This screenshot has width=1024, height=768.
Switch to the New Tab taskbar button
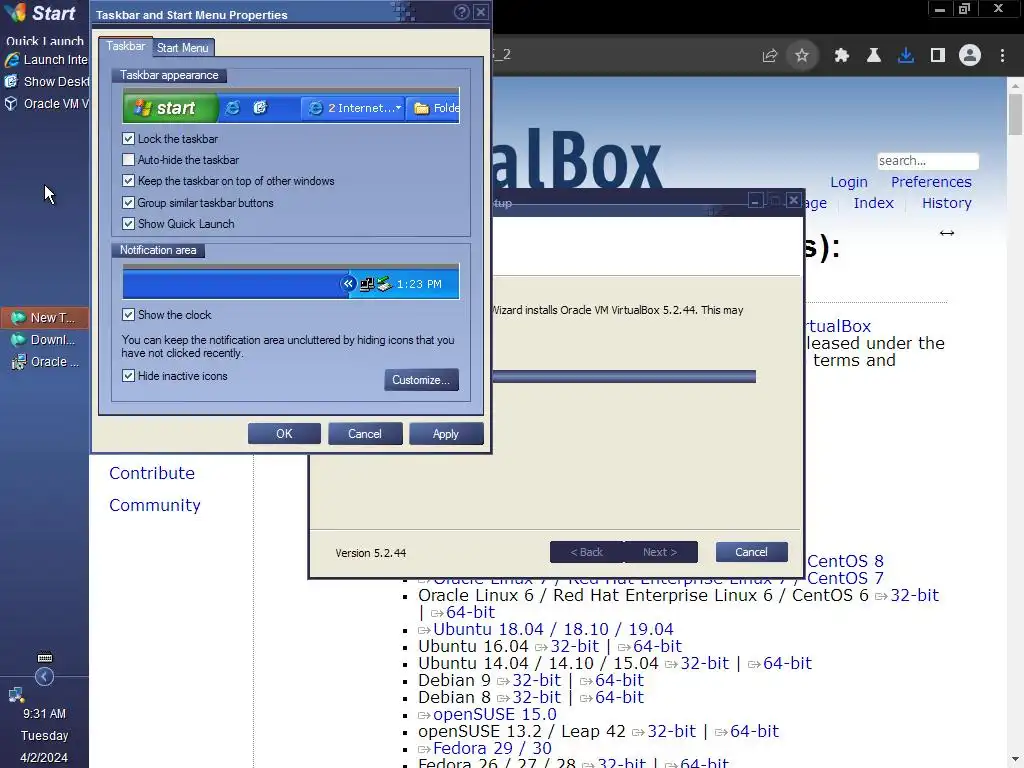(x=44, y=318)
